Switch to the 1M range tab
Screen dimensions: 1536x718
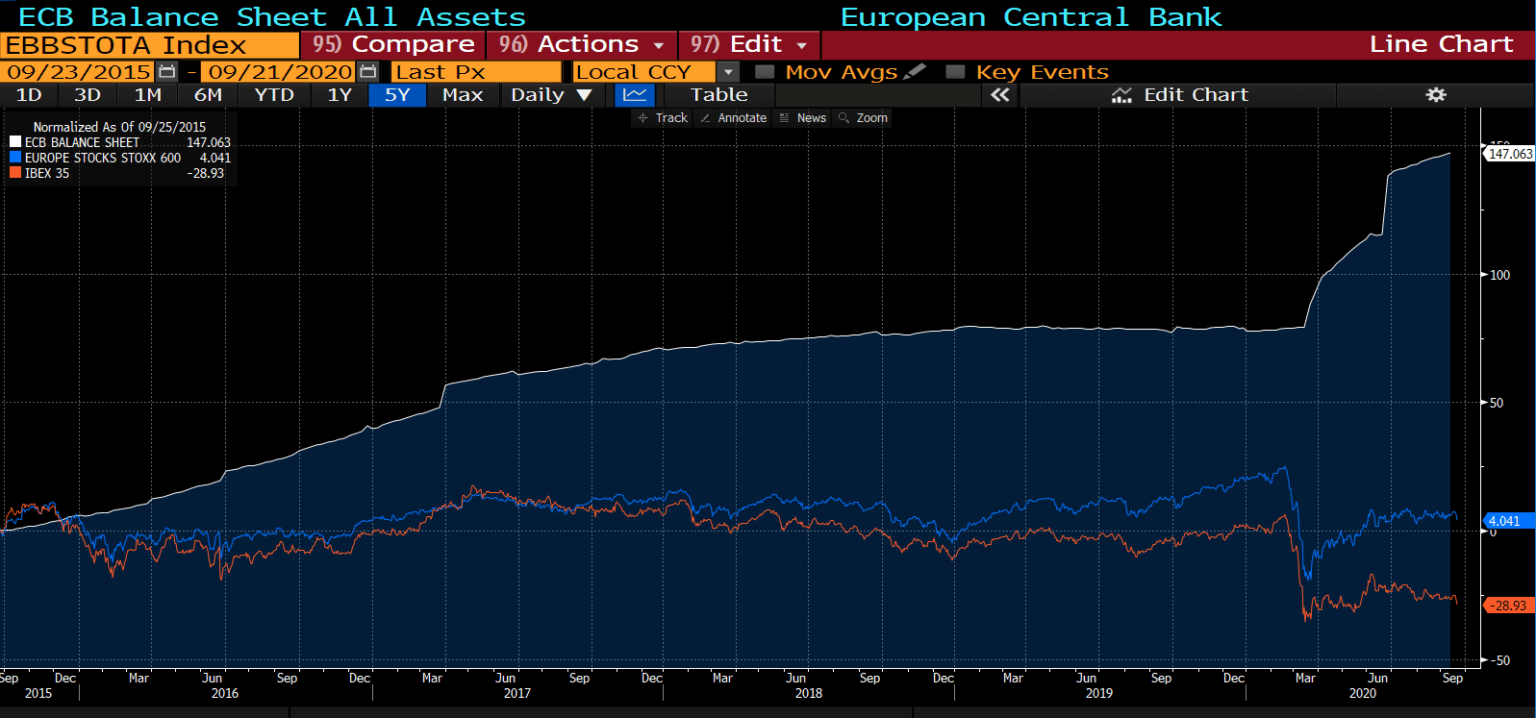(147, 95)
